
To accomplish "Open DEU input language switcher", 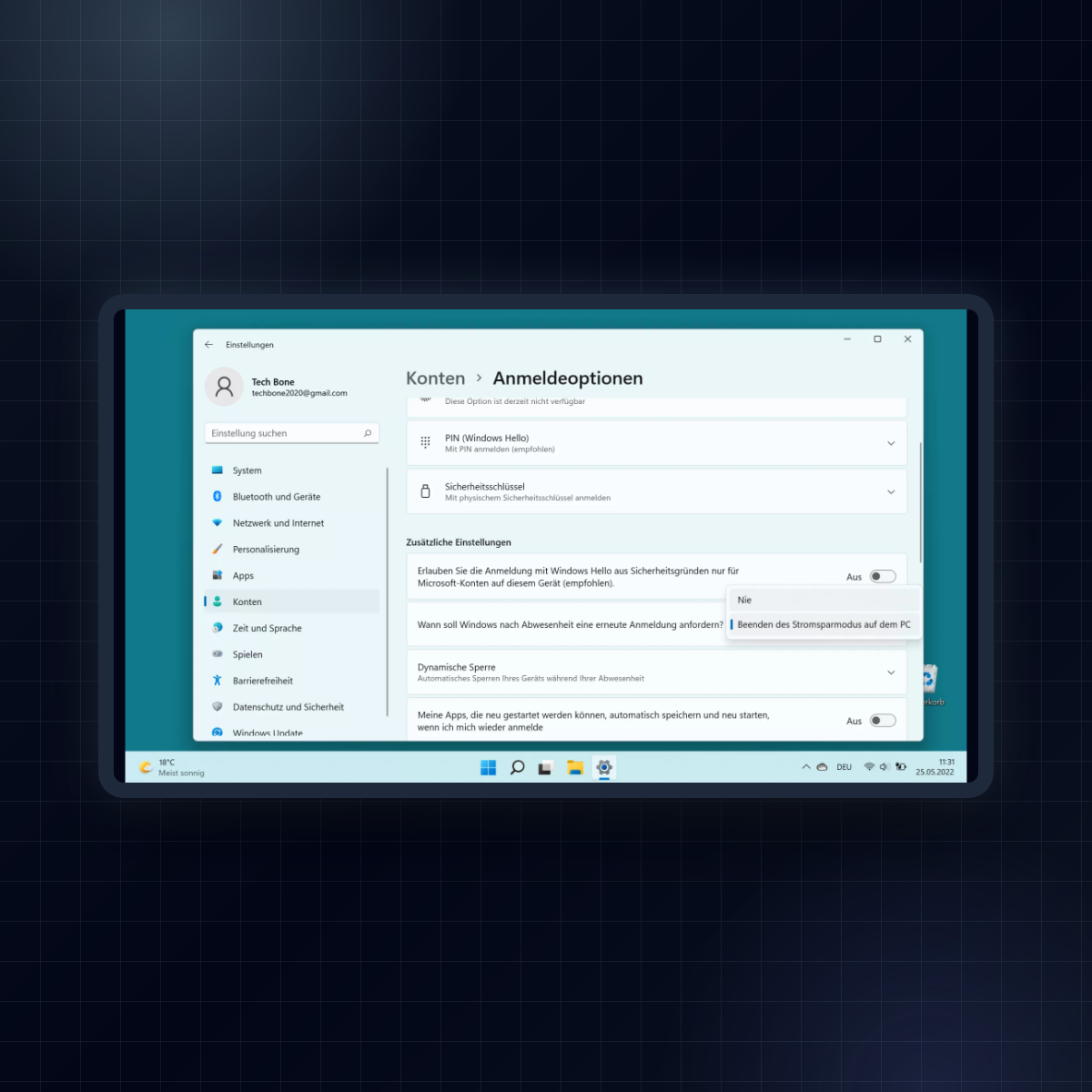I will (844, 767).
